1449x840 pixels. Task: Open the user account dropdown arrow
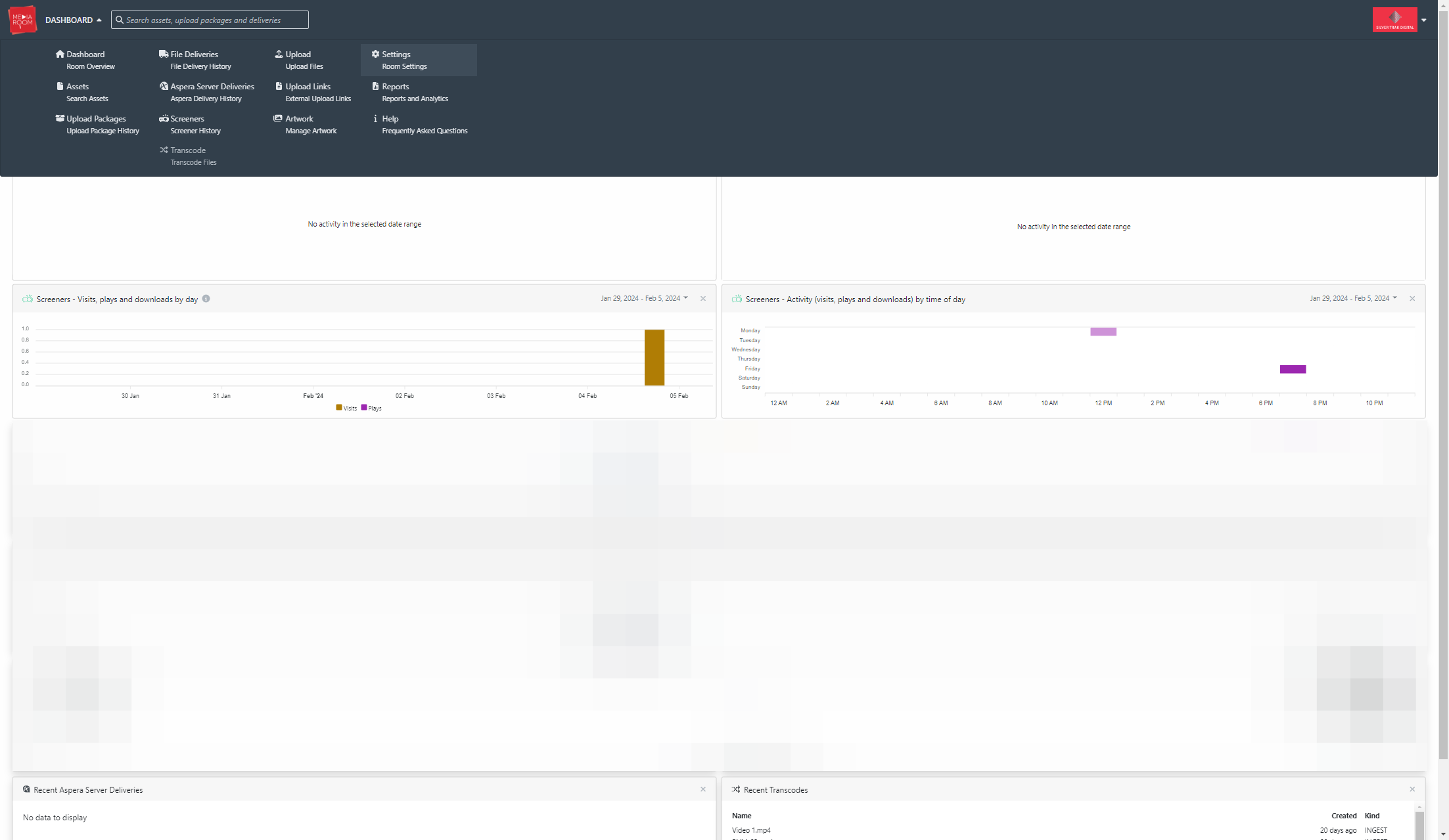coord(1424,20)
